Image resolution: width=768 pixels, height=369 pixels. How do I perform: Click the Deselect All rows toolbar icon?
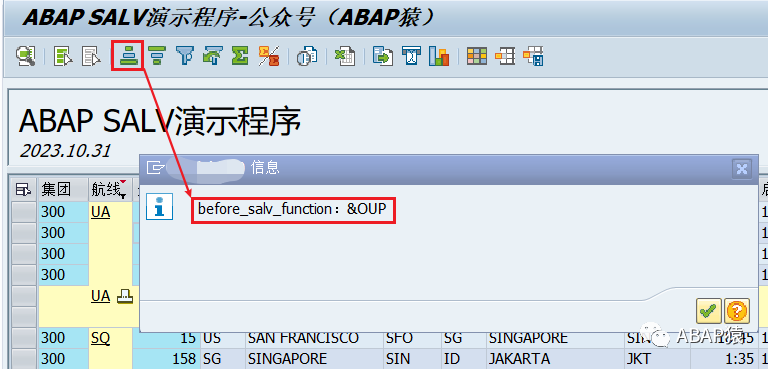91,56
